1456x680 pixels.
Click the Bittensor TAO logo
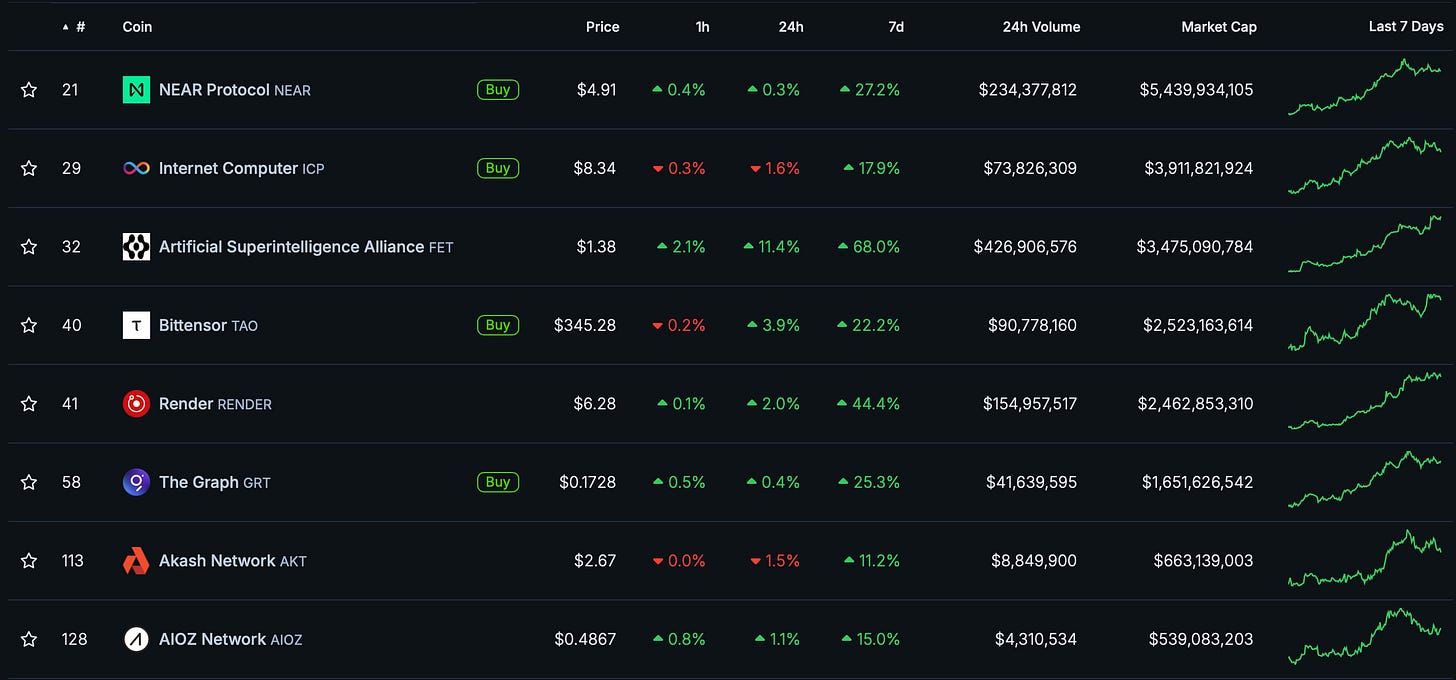(136, 325)
